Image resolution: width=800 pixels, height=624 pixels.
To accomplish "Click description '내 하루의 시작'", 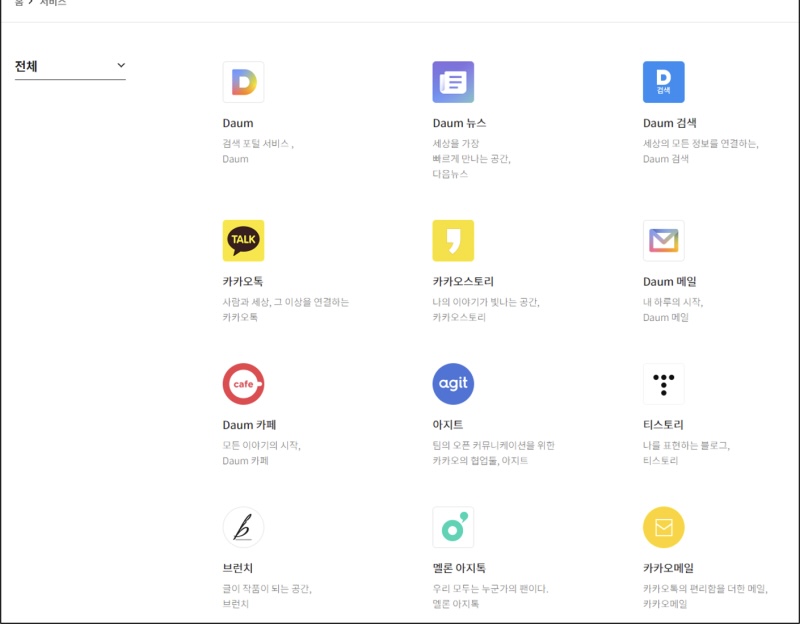I will 673,302.
